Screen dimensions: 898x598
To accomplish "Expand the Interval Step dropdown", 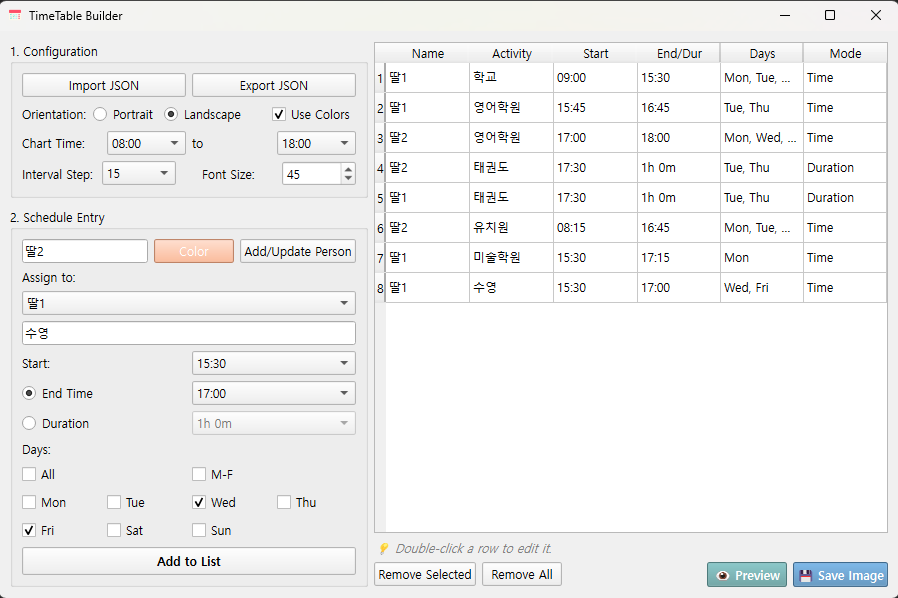I will [139, 173].
